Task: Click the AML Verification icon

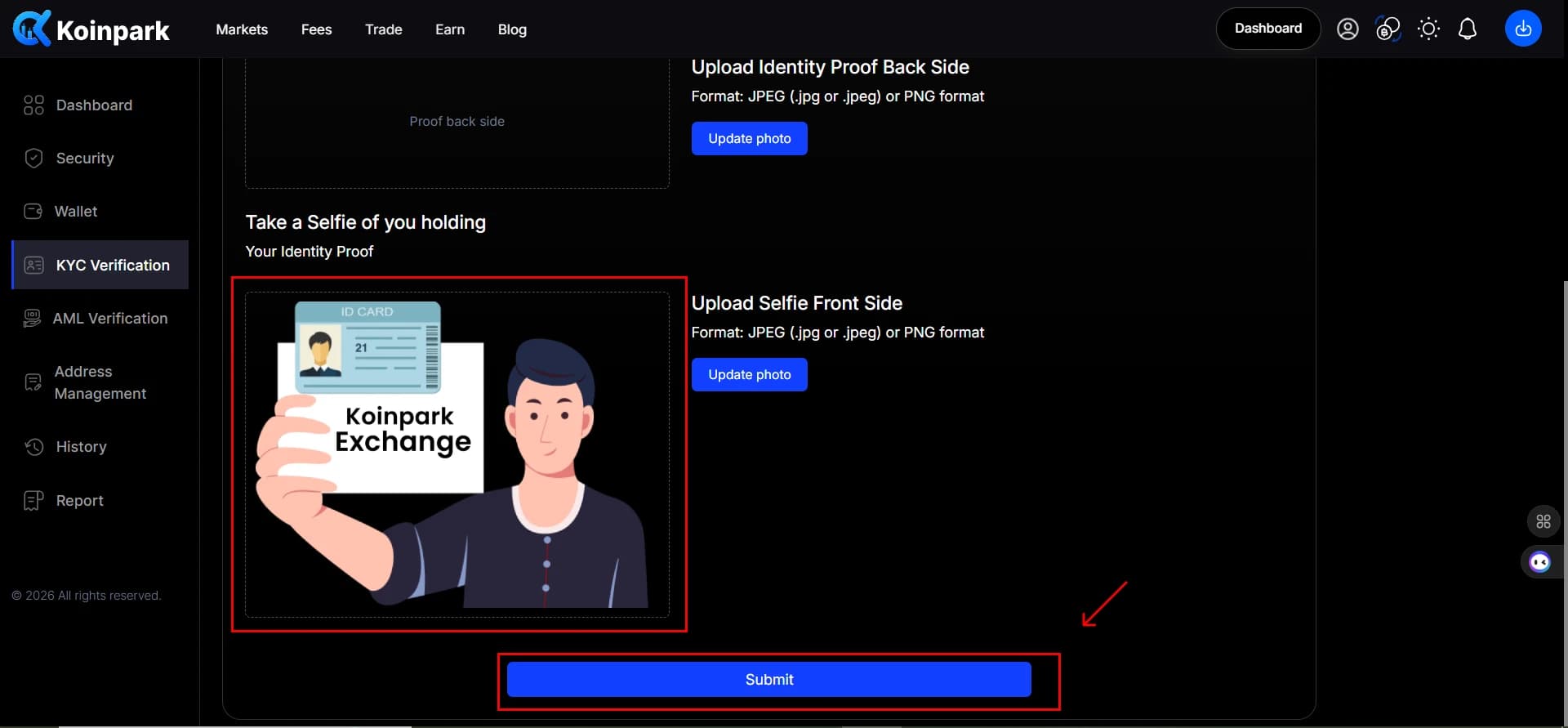Action: (32, 319)
